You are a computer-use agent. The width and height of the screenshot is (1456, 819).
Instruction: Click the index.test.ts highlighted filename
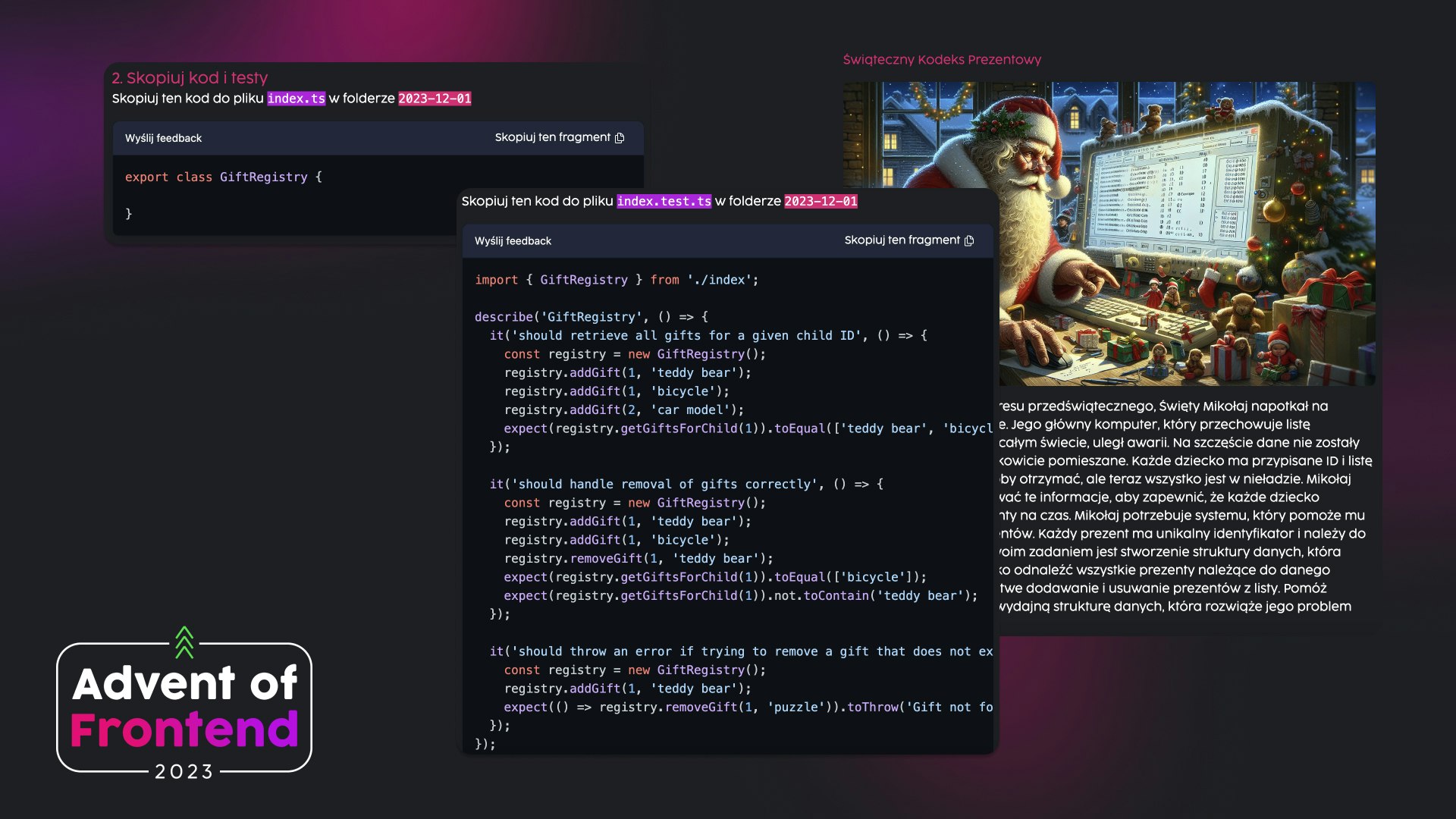point(664,201)
